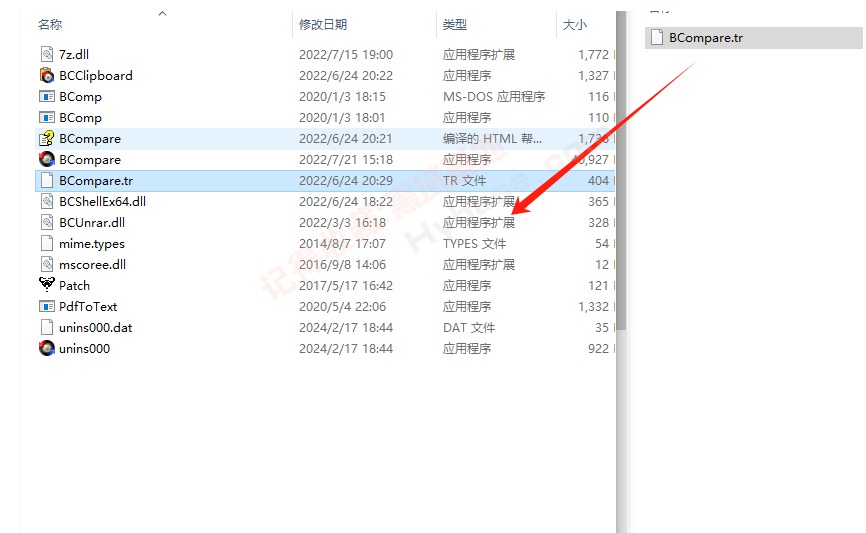Click date 2022/6/24 20:22
The height and width of the screenshot is (533, 866).
click(x=346, y=75)
